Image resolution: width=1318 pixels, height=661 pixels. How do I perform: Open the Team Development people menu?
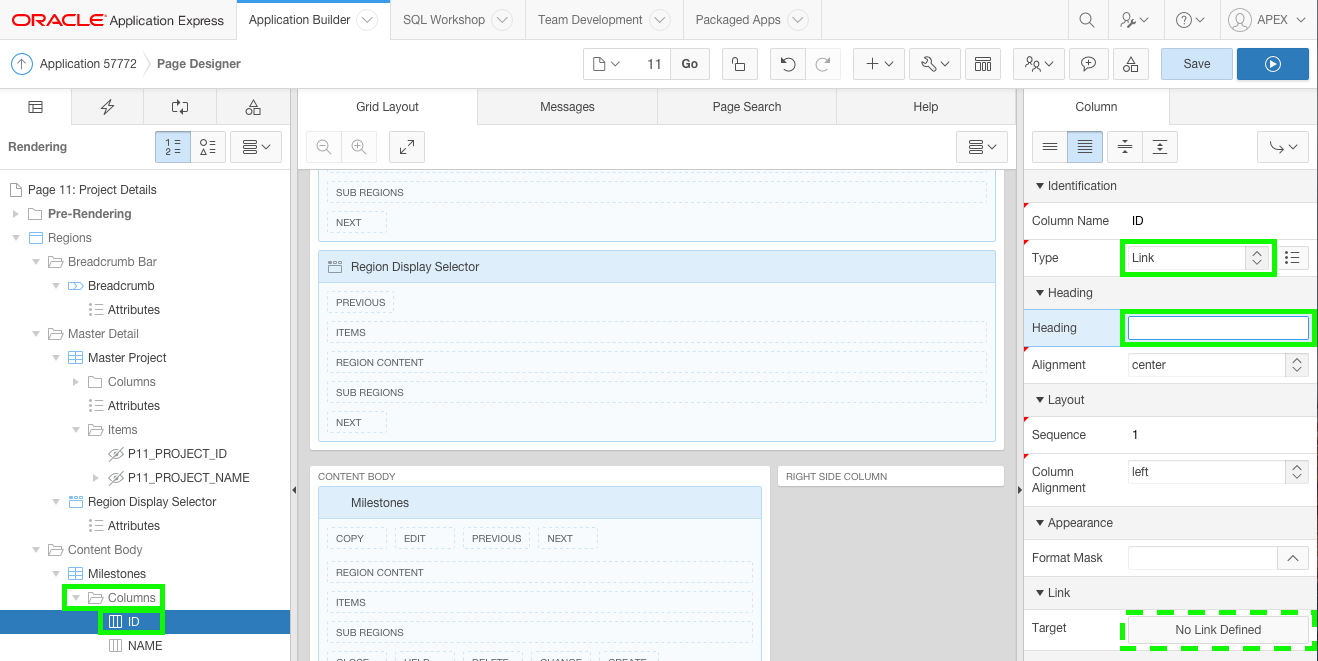tap(1039, 64)
